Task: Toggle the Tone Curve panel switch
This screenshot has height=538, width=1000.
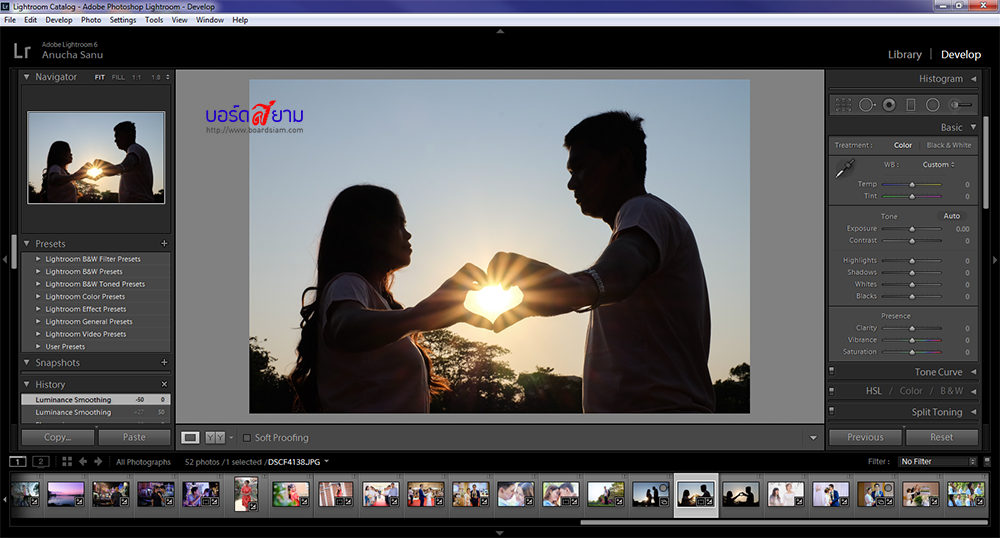Action: 832,372
